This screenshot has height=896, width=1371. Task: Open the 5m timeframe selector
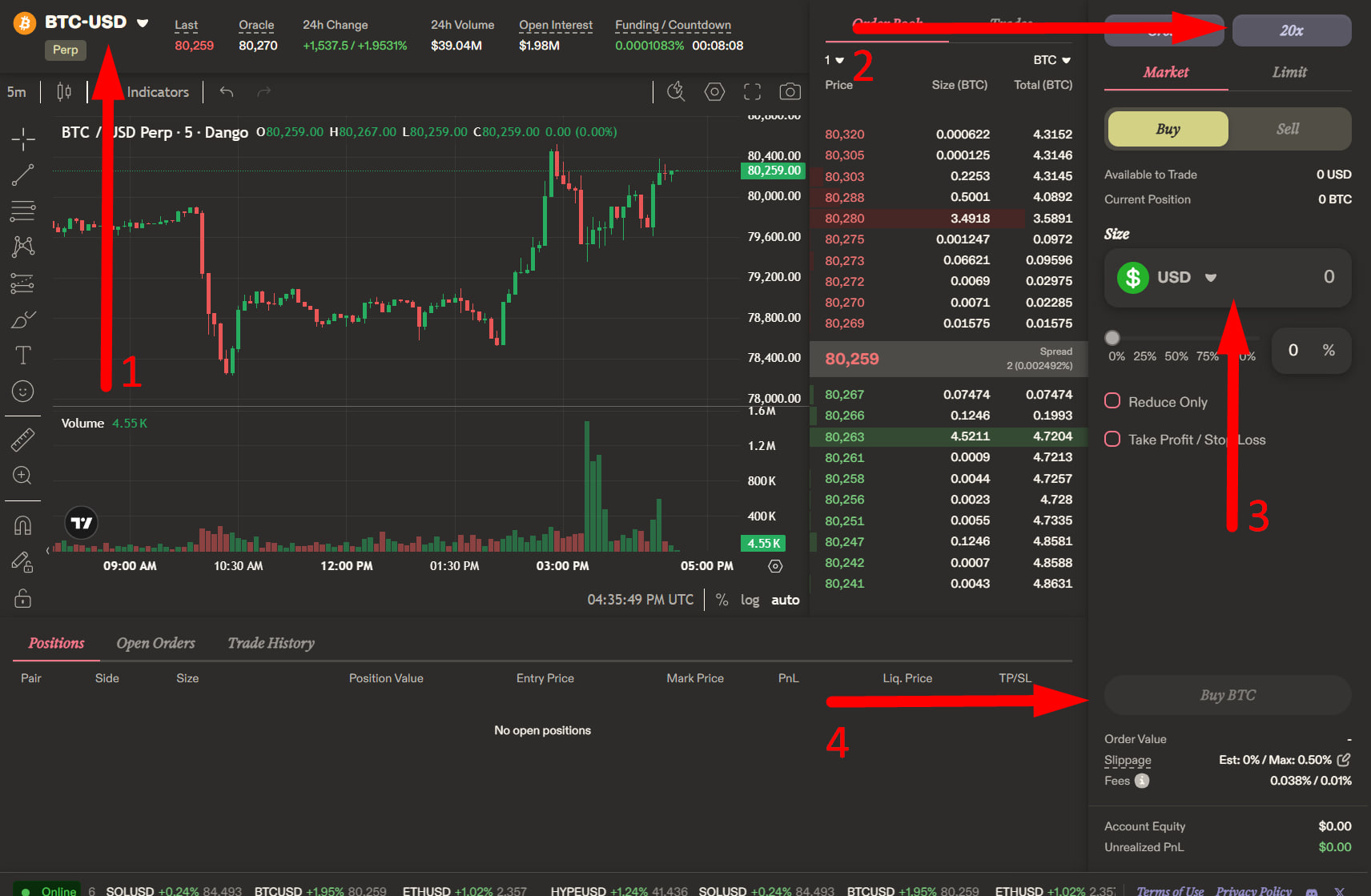point(17,92)
